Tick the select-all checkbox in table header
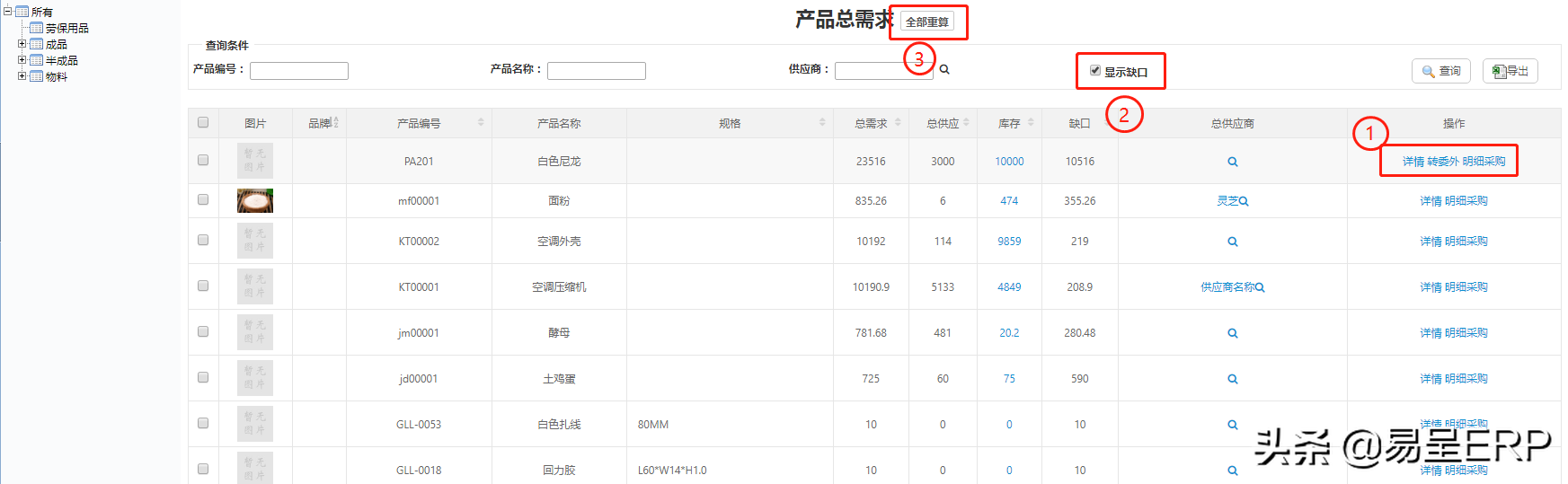This screenshot has height=484, width=1568. (203, 122)
